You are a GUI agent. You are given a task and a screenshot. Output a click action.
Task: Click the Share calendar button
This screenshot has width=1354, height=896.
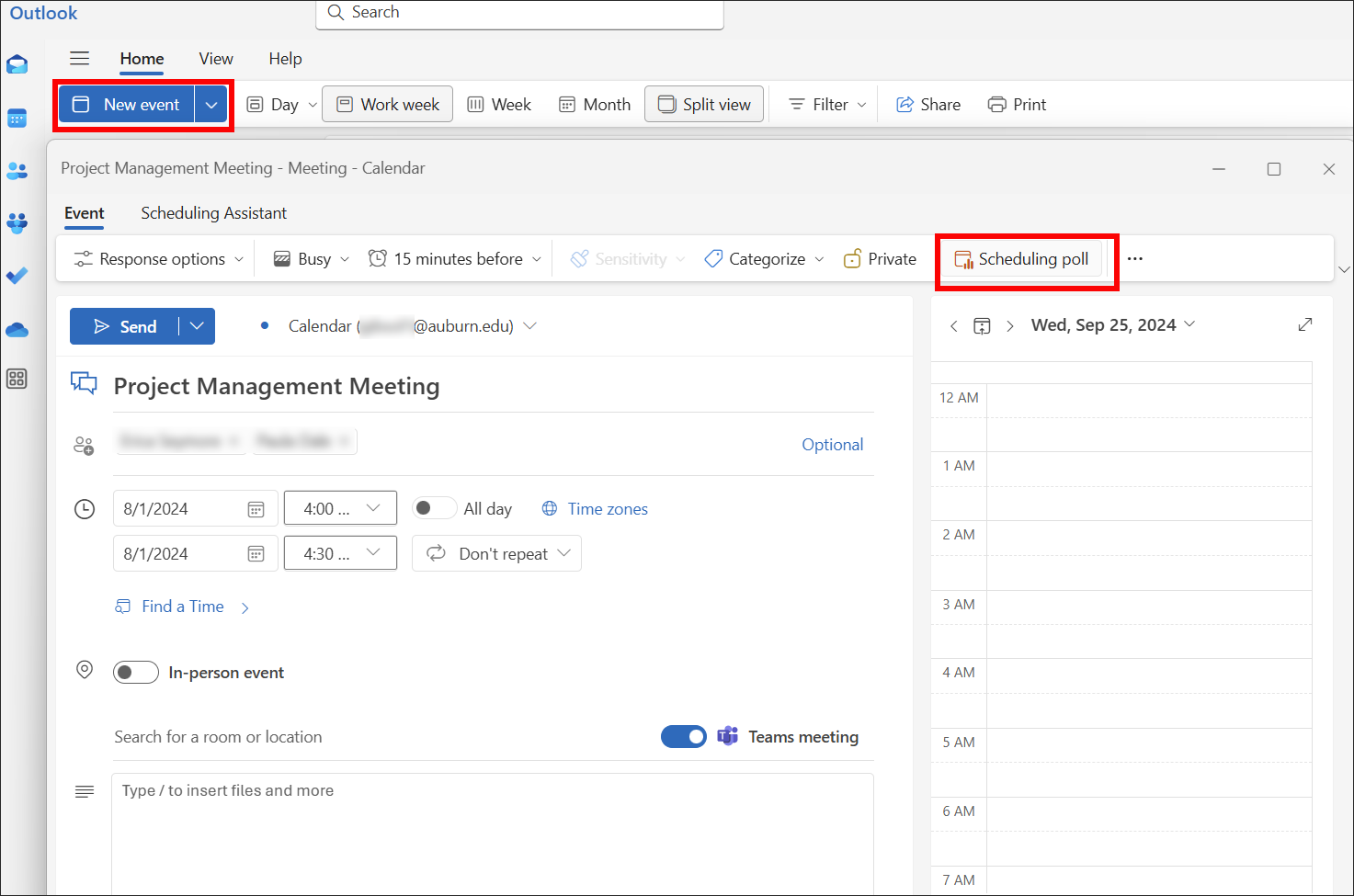click(x=928, y=105)
